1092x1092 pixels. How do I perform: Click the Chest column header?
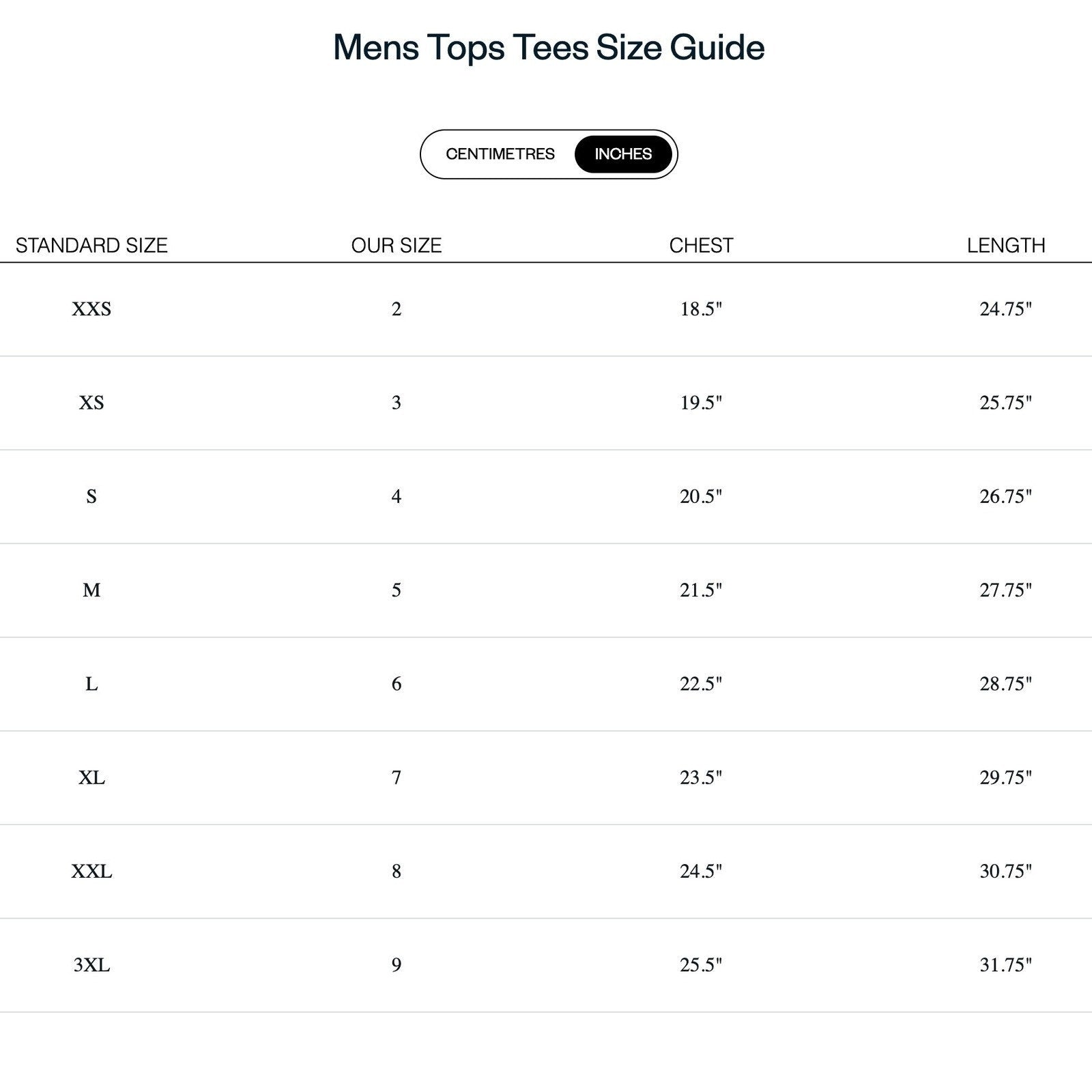coord(701,246)
